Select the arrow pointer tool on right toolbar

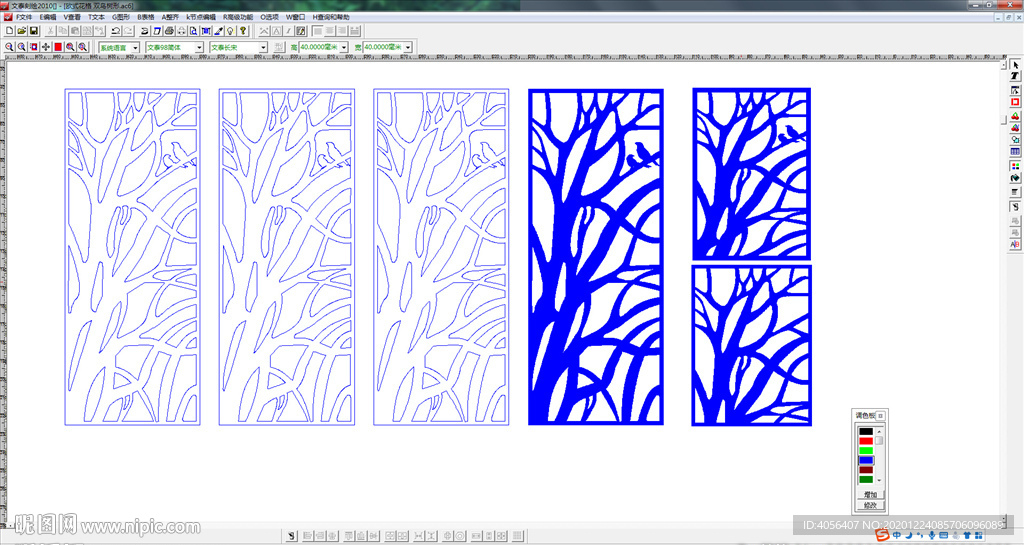pyautogui.click(x=1016, y=65)
